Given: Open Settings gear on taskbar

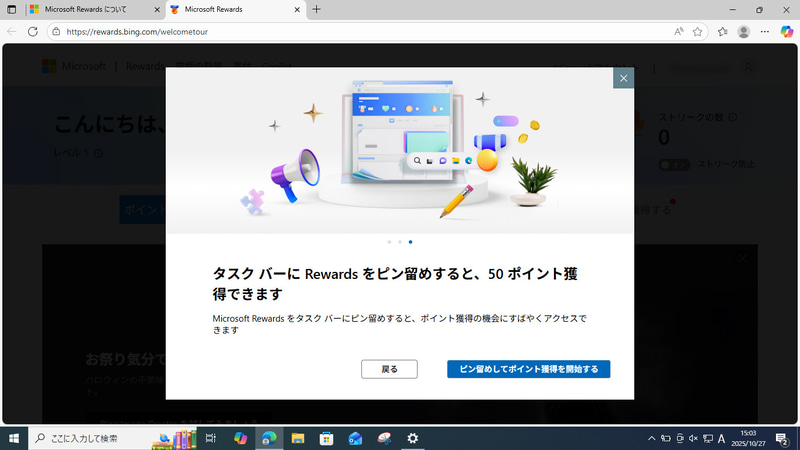Looking at the screenshot, I should (x=412, y=438).
